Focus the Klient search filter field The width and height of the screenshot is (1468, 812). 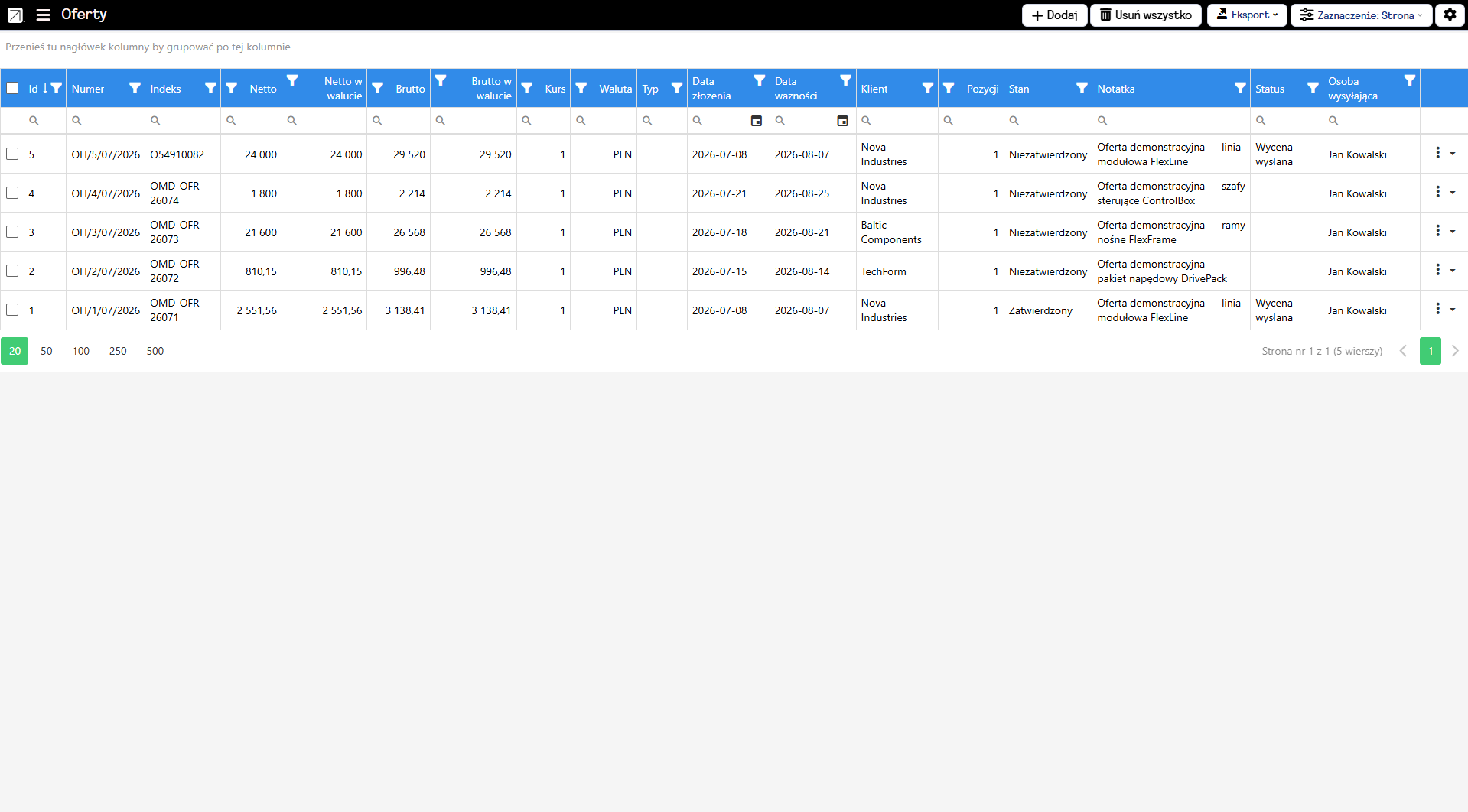pos(897,120)
